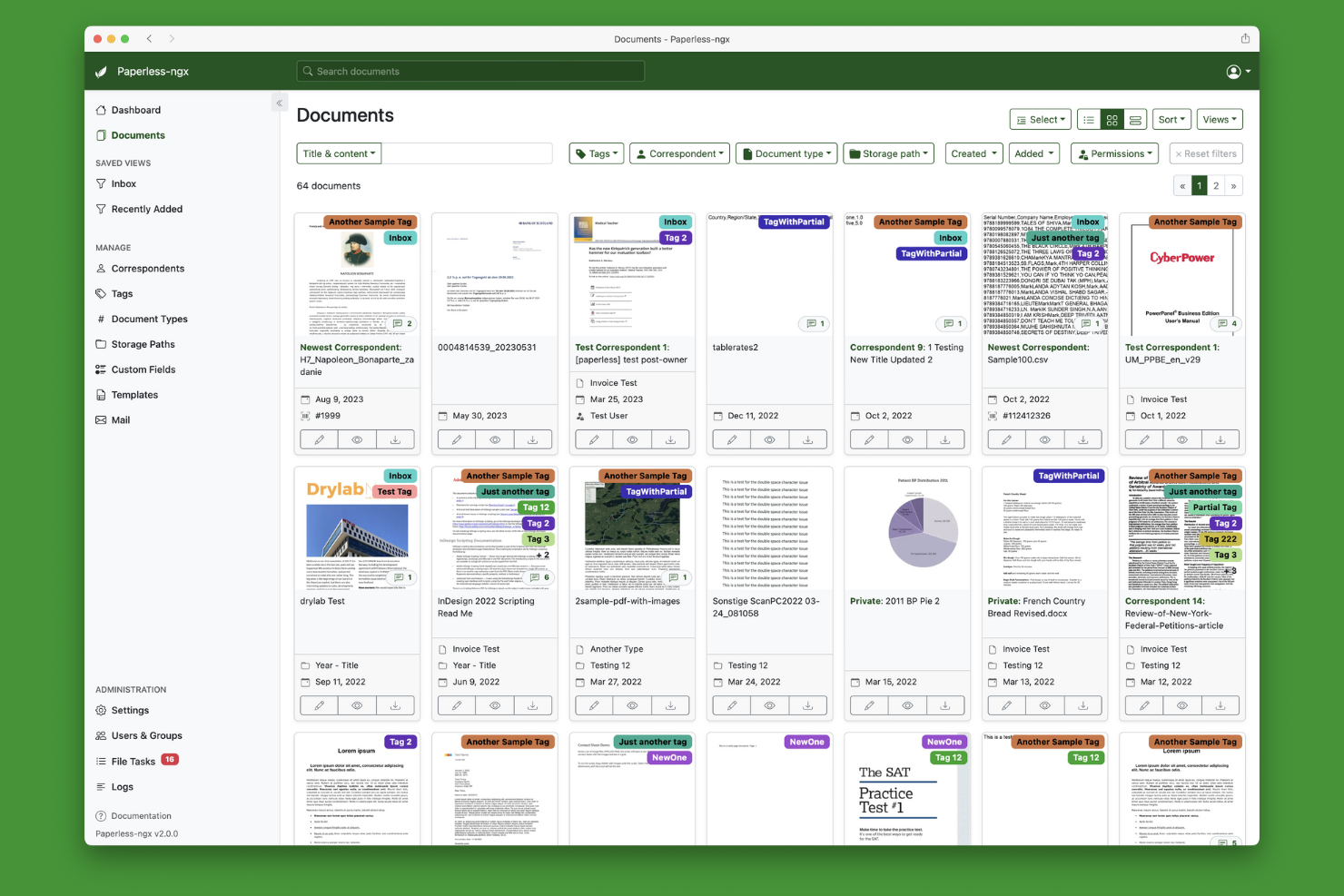This screenshot has width=1344, height=896.
Task: Go to the Dashboard page
Action: [136, 110]
